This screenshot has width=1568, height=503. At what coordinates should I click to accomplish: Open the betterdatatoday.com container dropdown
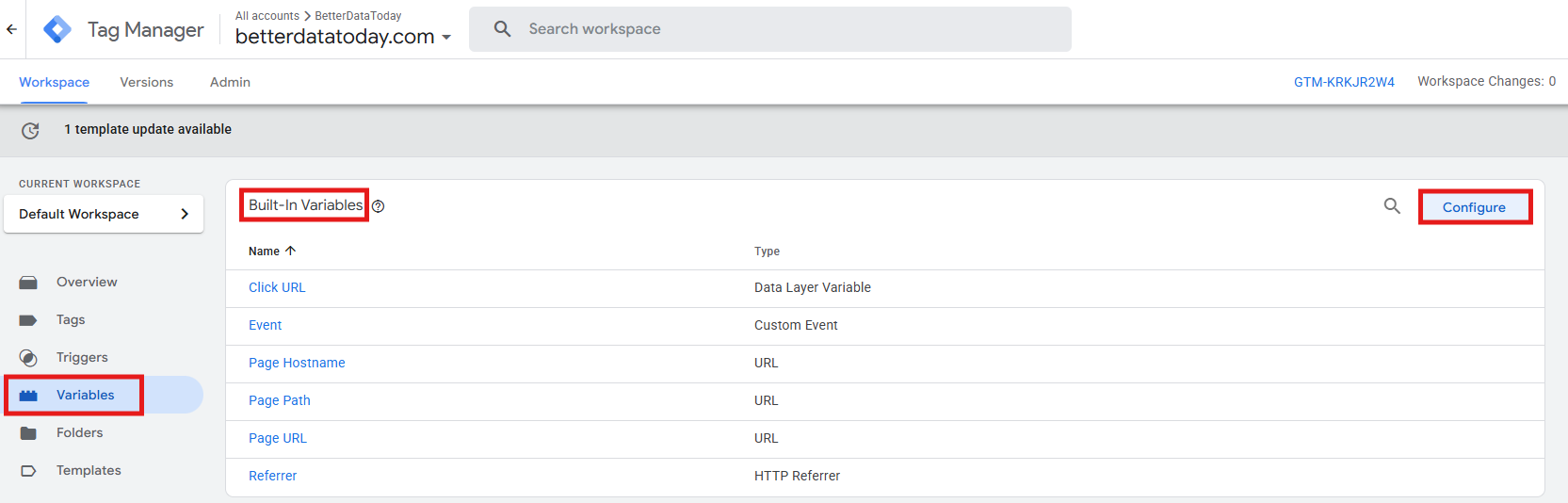click(343, 37)
